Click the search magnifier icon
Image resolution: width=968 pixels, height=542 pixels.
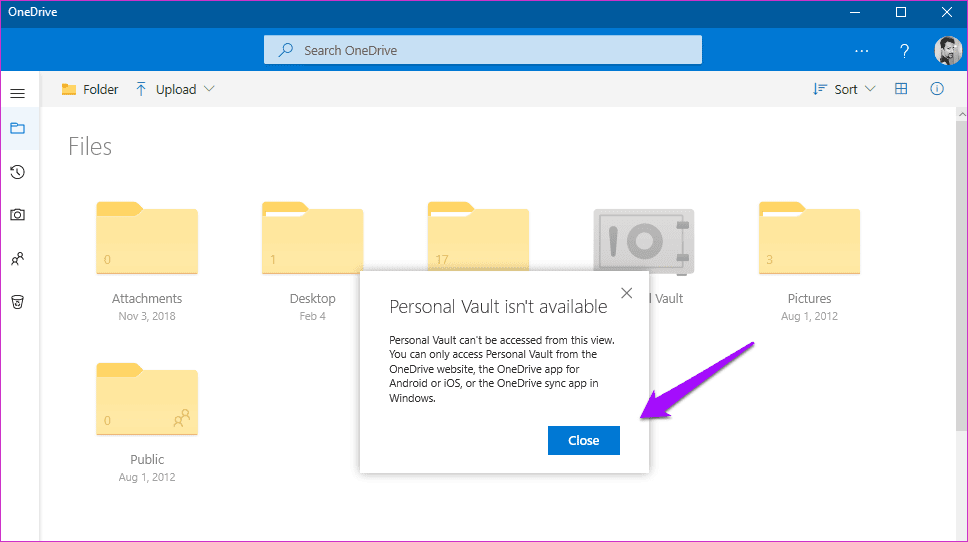pyautogui.click(x=285, y=50)
